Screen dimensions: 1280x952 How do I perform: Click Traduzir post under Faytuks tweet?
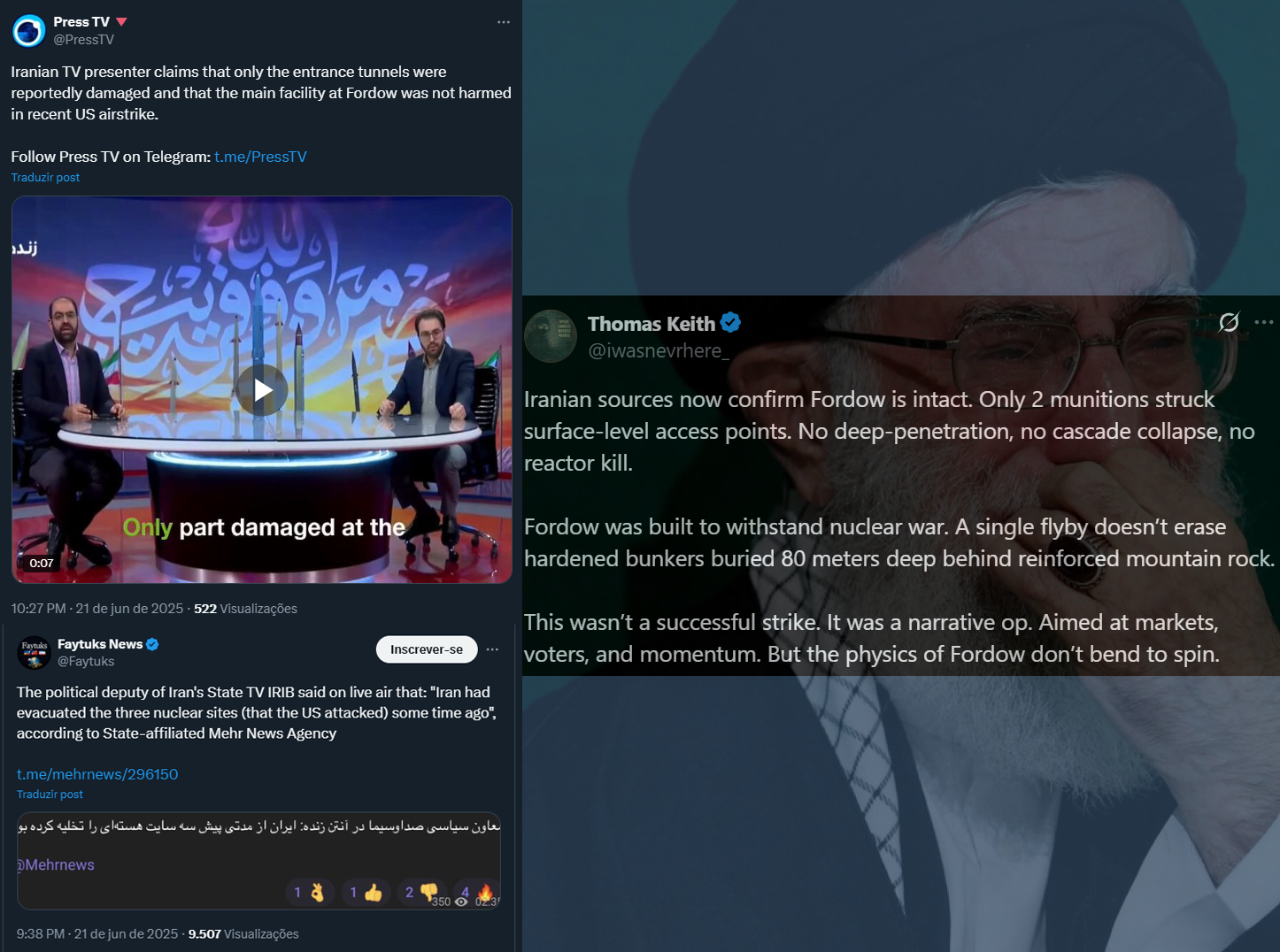point(50,795)
